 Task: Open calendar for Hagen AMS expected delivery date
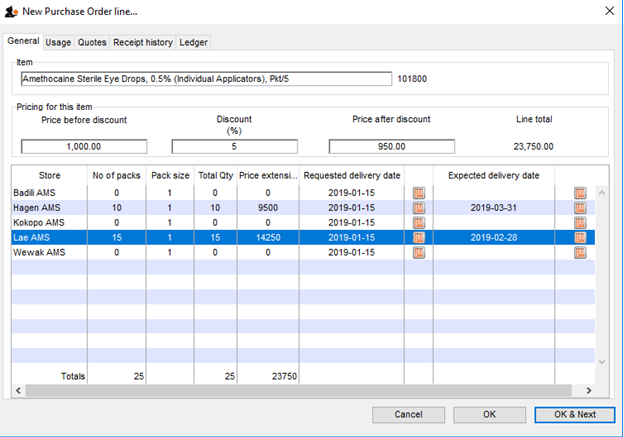pos(580,207)
